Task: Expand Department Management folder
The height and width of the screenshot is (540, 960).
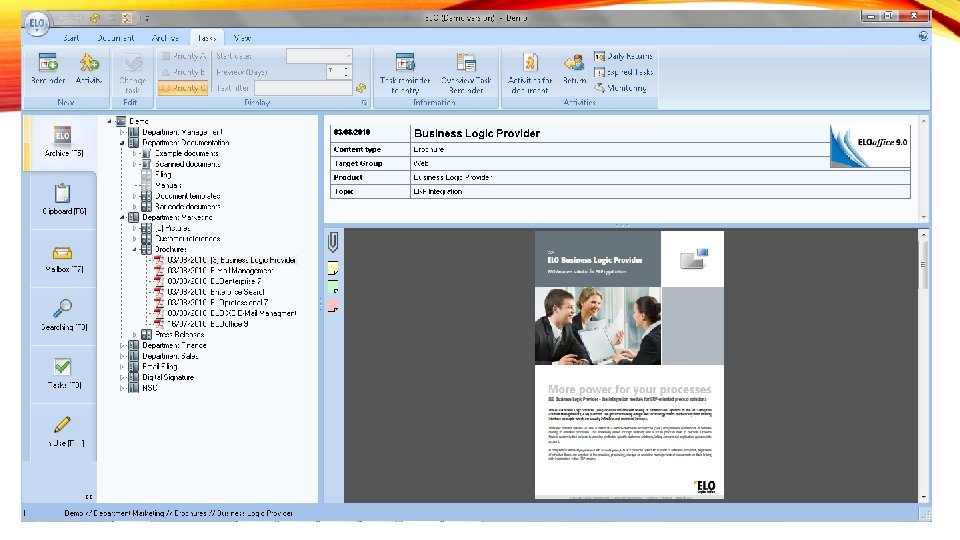Action: (122, 132)
